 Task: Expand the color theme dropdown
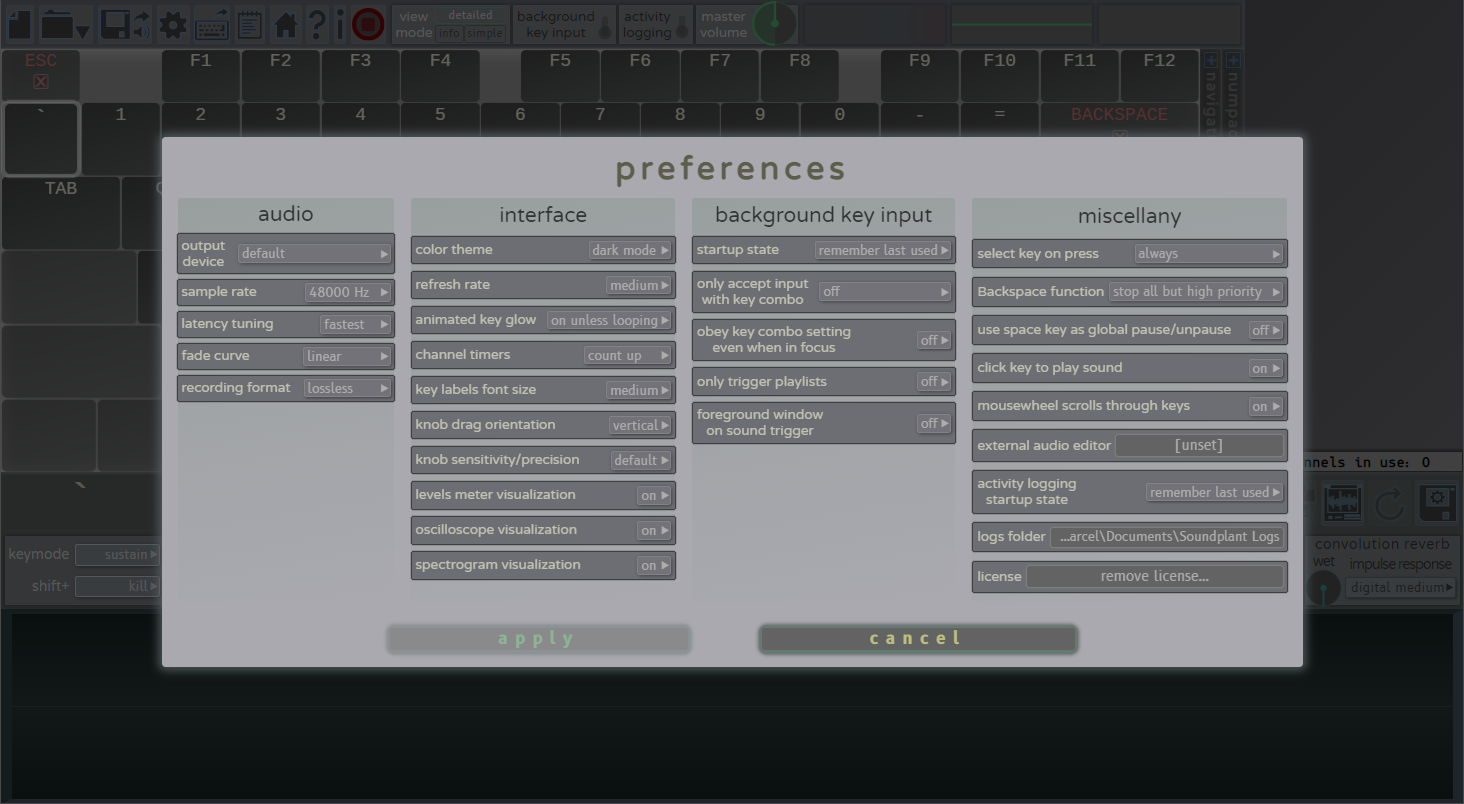[630, 250]
